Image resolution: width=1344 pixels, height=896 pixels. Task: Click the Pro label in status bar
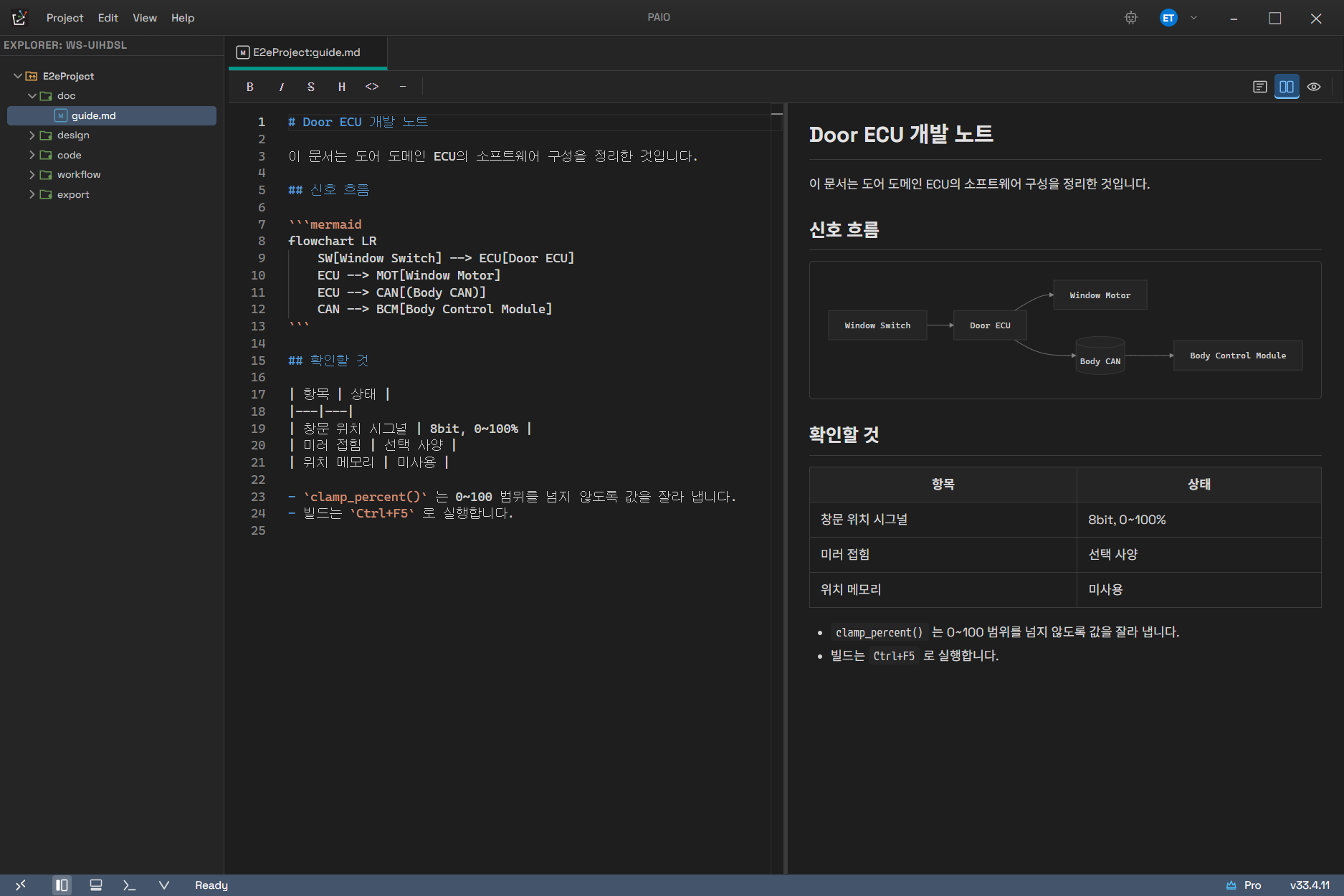(1252, 885)
